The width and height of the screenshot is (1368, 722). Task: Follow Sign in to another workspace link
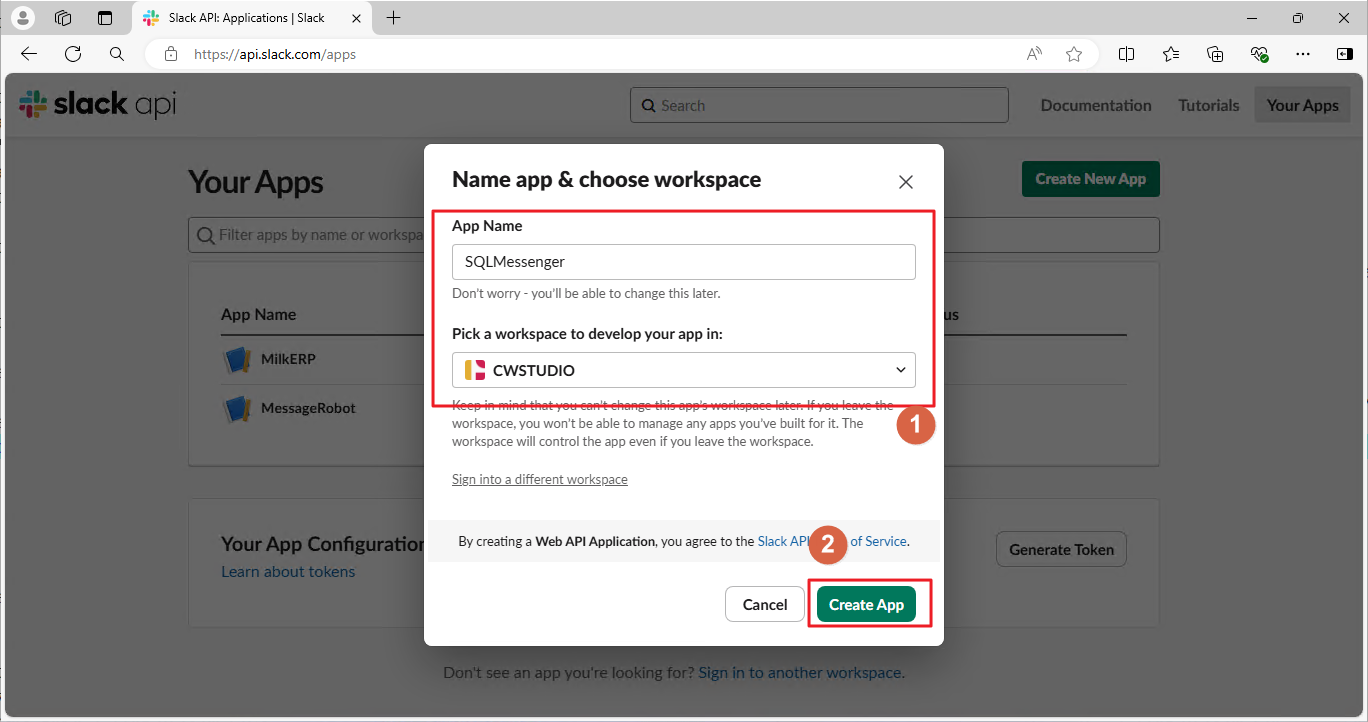[x=800, y=673]
